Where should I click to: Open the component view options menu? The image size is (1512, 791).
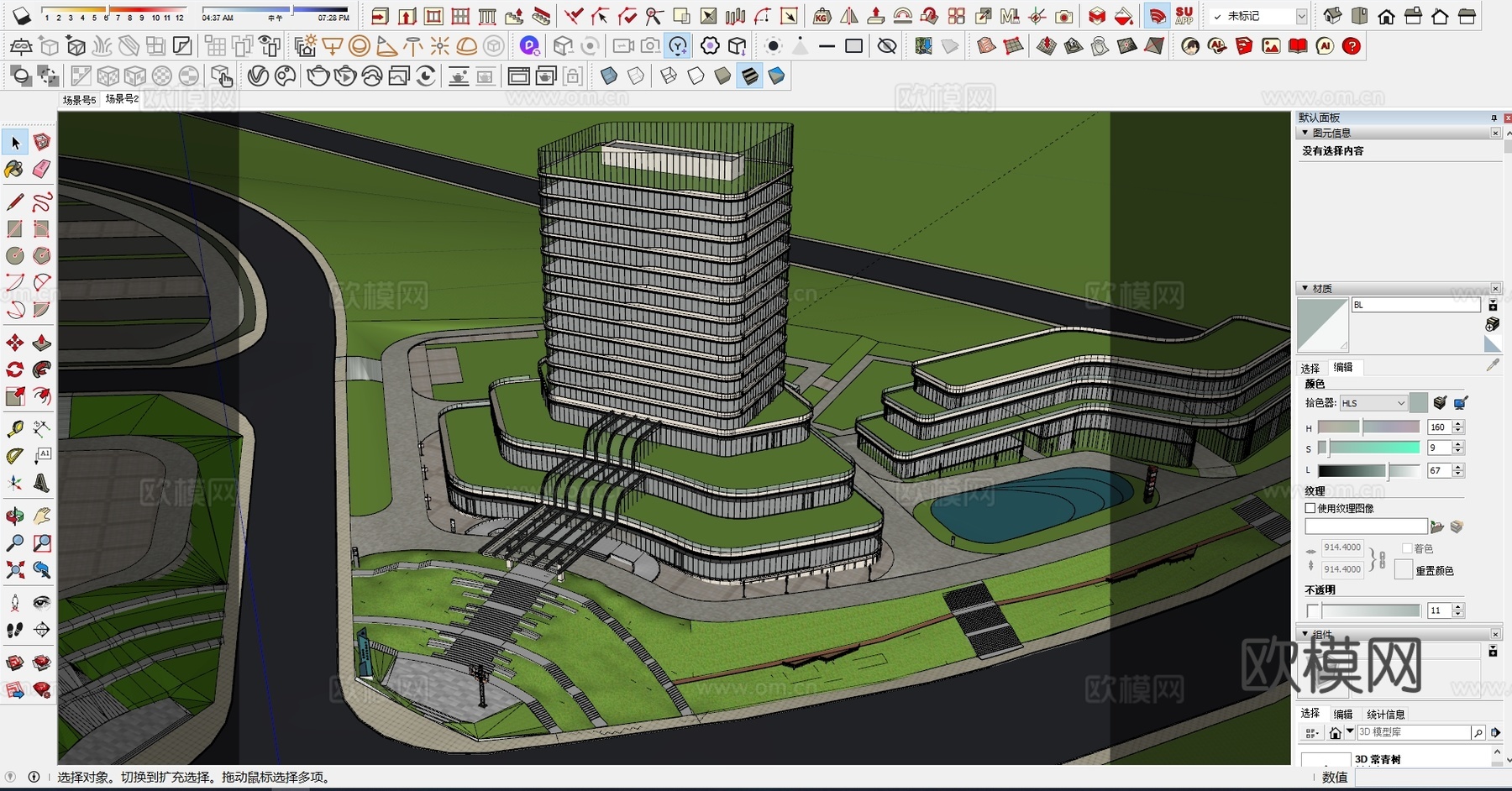pos(1312,733)
